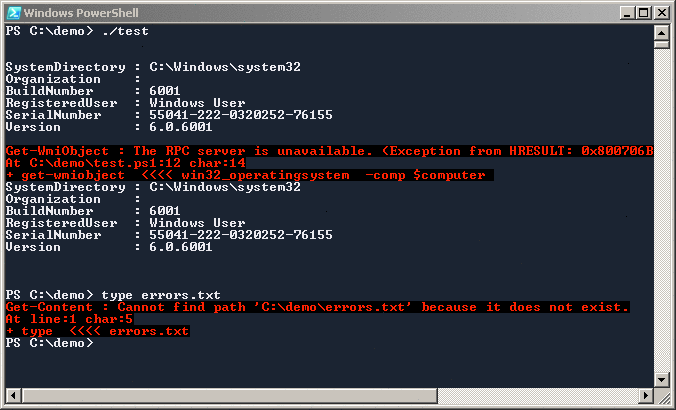Click the horizontal scrollbar right arrow
Screen dimensions: 676x410
tap(646, 393)
